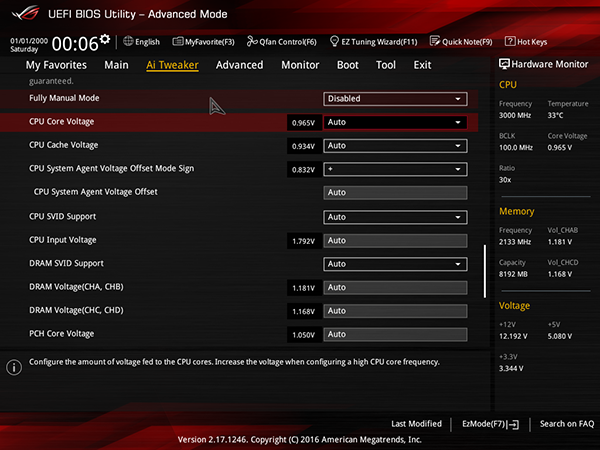Open CPU SVID Support dropdown
600x450 pixels.
tap(395, 217)
